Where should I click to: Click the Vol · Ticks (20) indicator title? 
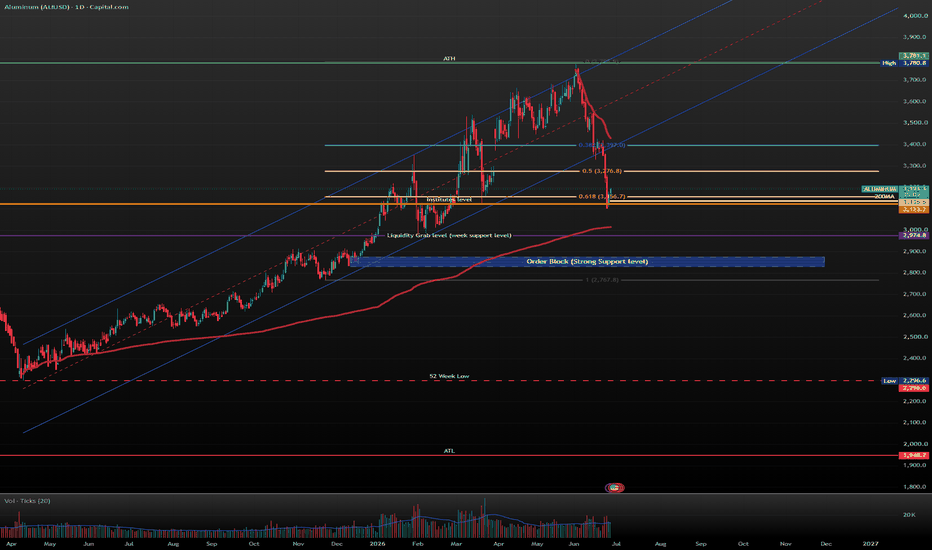click(27, 501)
